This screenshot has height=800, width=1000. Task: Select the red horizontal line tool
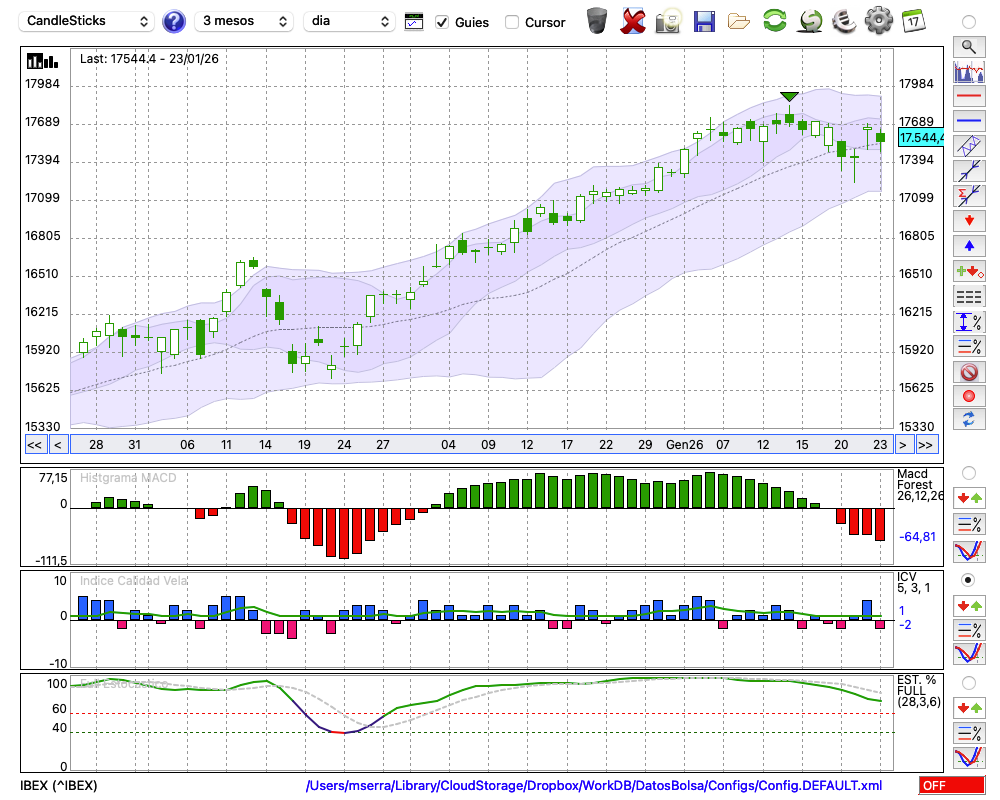coord(969,96)
